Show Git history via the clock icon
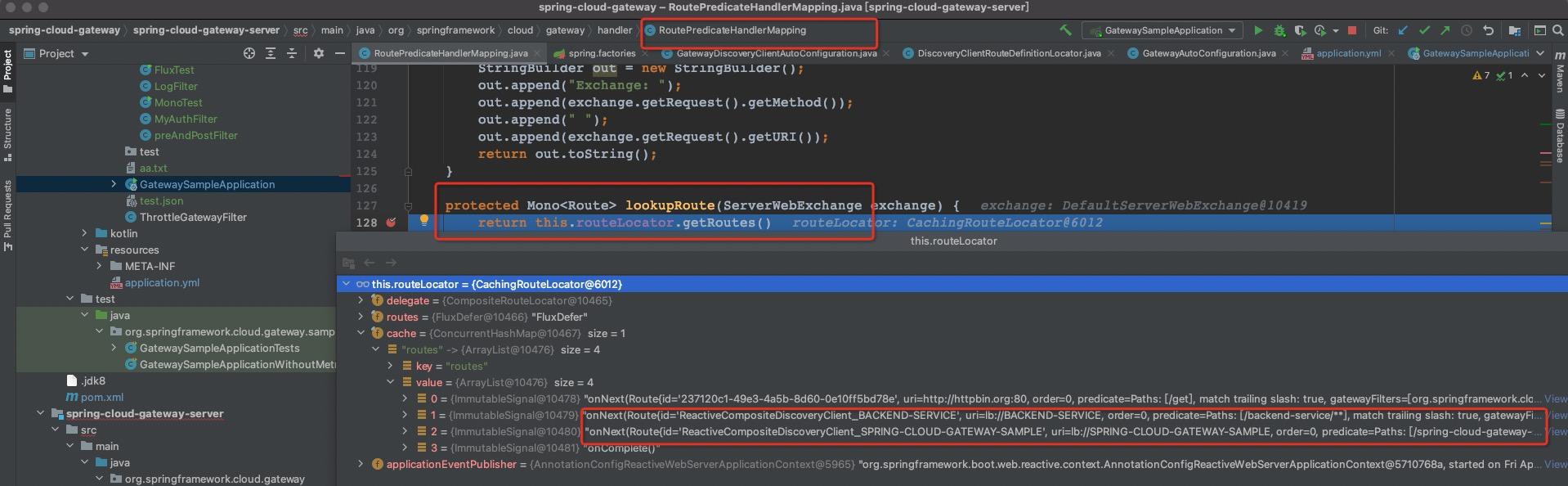Viewport: 1568px width, 486px height. (x=1467, y=30)
